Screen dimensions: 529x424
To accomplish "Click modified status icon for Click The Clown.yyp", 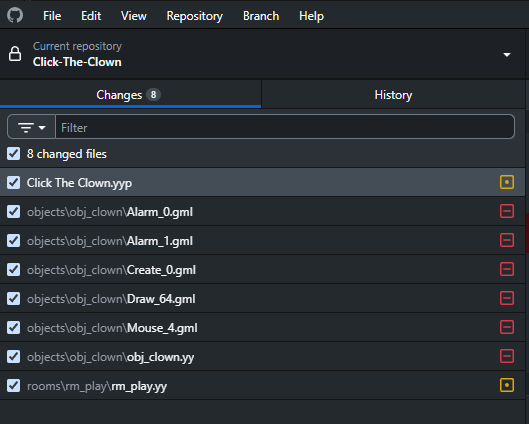I will point(507,182).
